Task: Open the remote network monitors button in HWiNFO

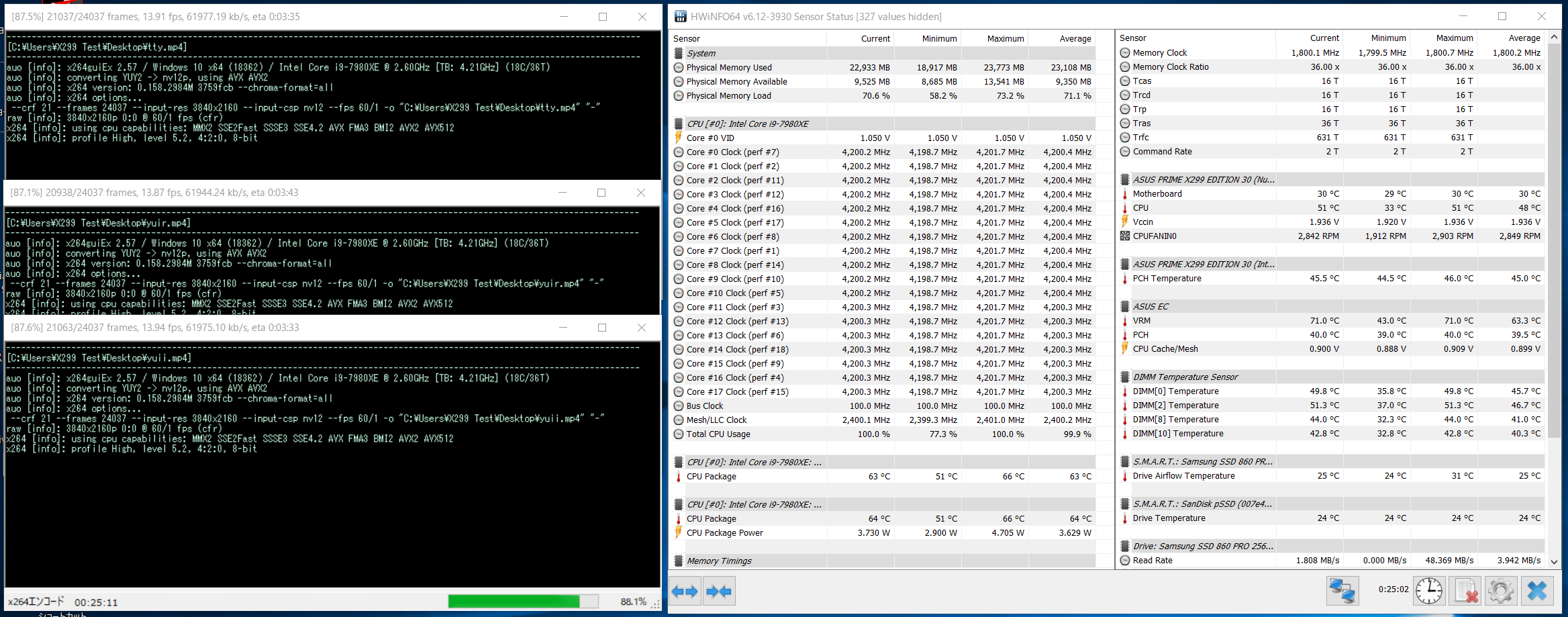Action: [1342, 591]
